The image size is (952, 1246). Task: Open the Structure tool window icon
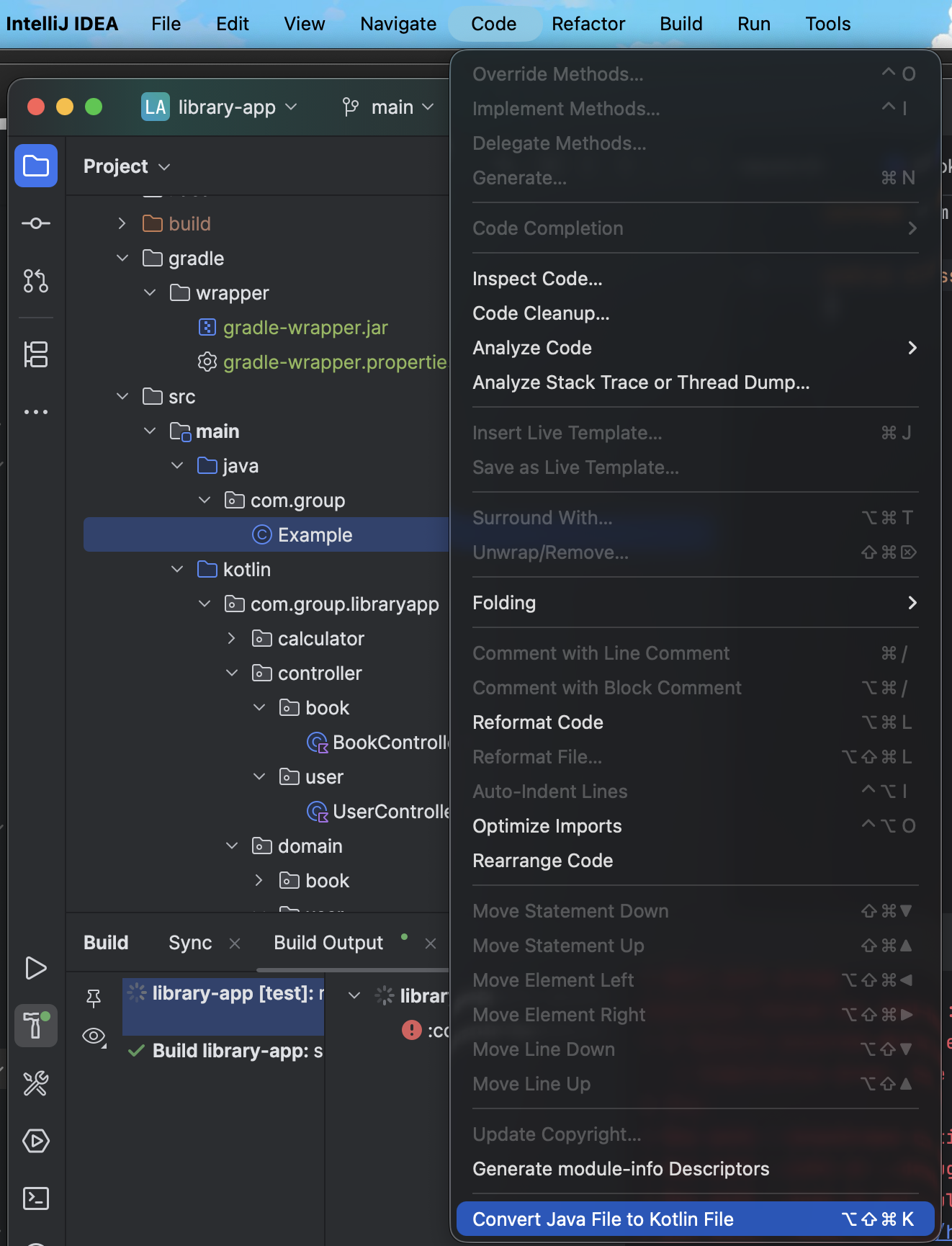point(36,354)
